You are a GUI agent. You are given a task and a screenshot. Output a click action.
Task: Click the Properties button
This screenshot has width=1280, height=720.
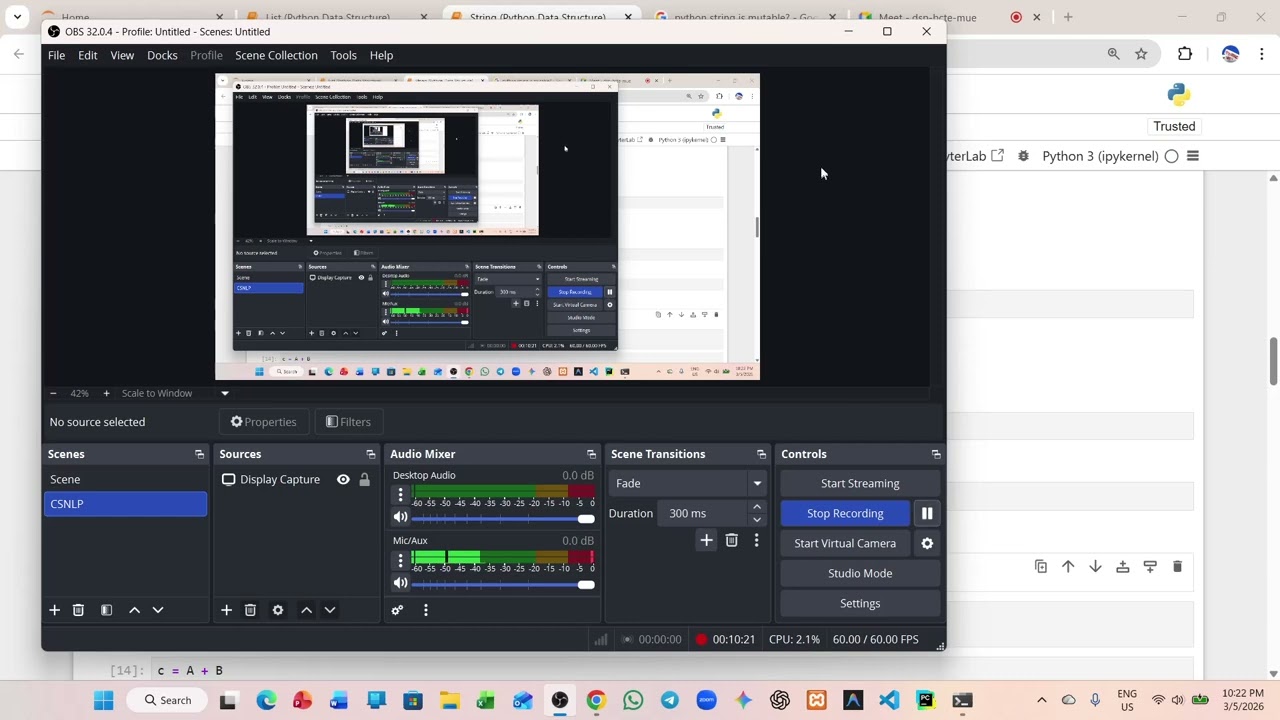(x=263, y=422)
